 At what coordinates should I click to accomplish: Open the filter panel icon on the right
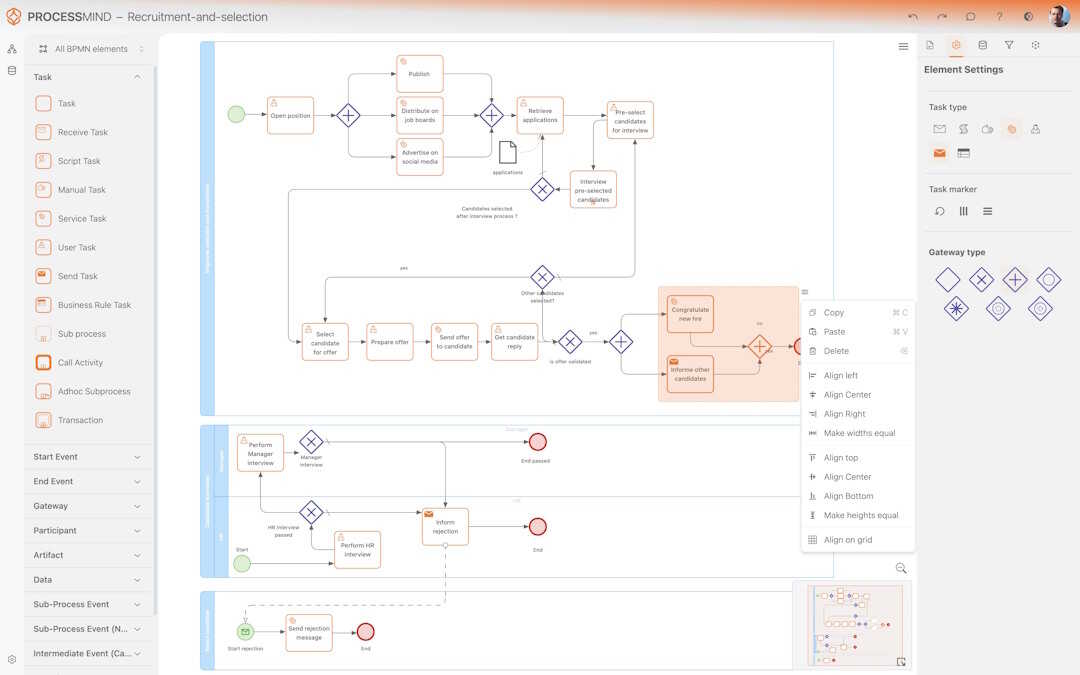1009,44
